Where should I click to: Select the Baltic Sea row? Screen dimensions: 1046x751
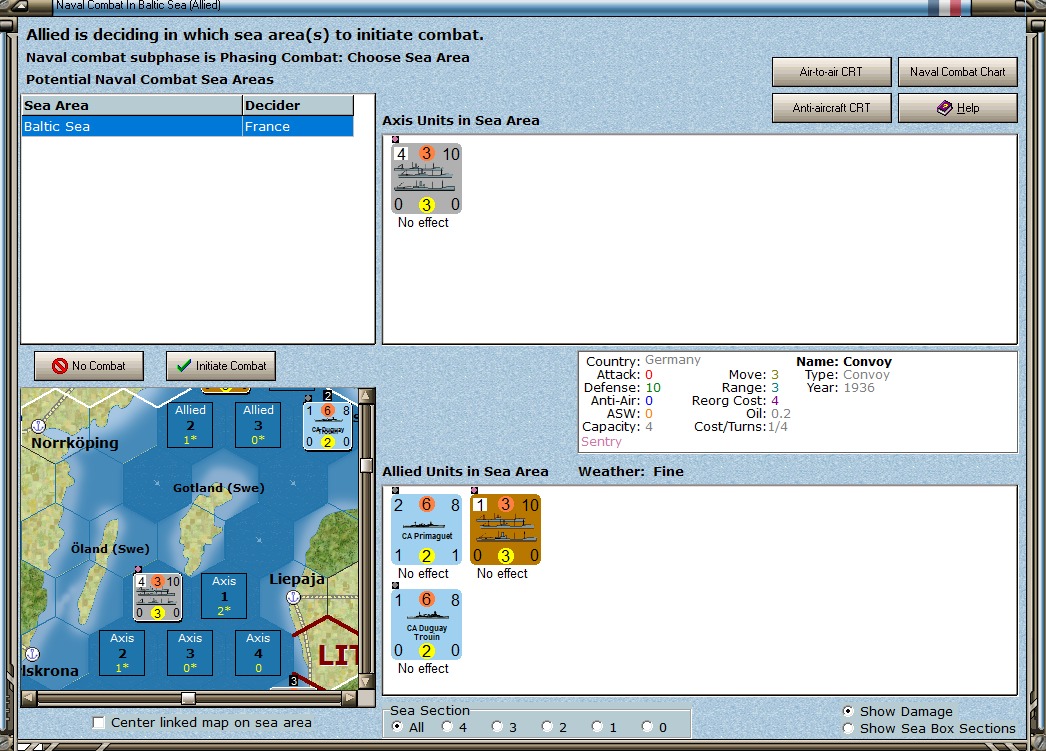[x=187, y=126]
